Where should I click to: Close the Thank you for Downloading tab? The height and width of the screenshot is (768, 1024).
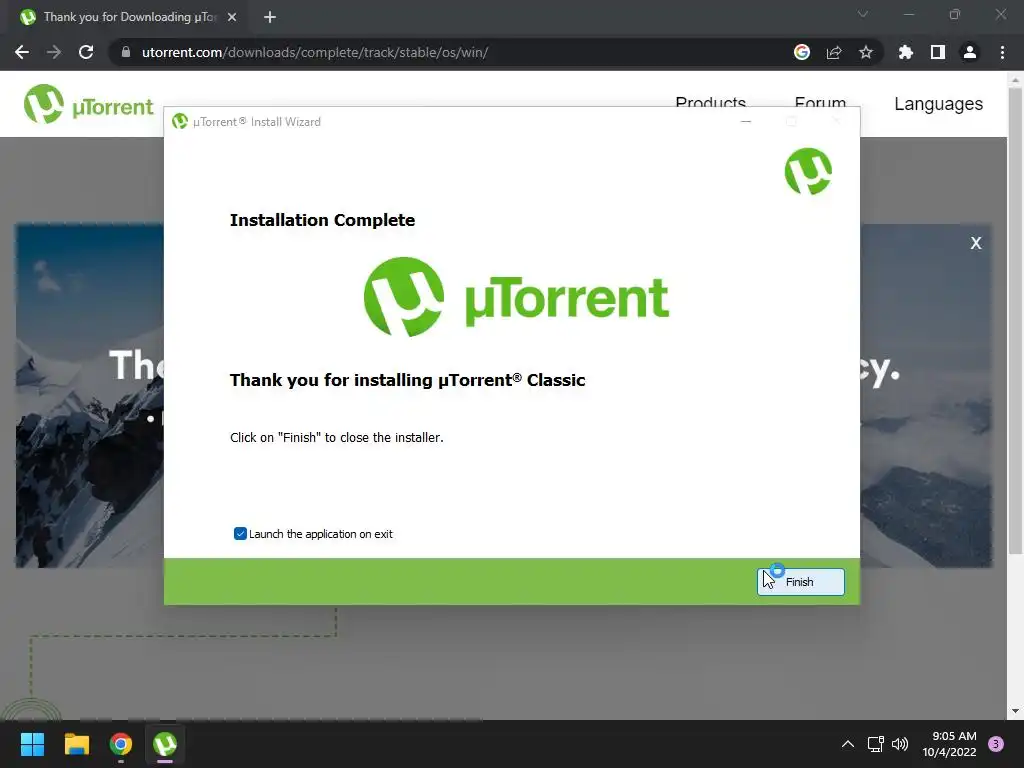coord(232,17)
